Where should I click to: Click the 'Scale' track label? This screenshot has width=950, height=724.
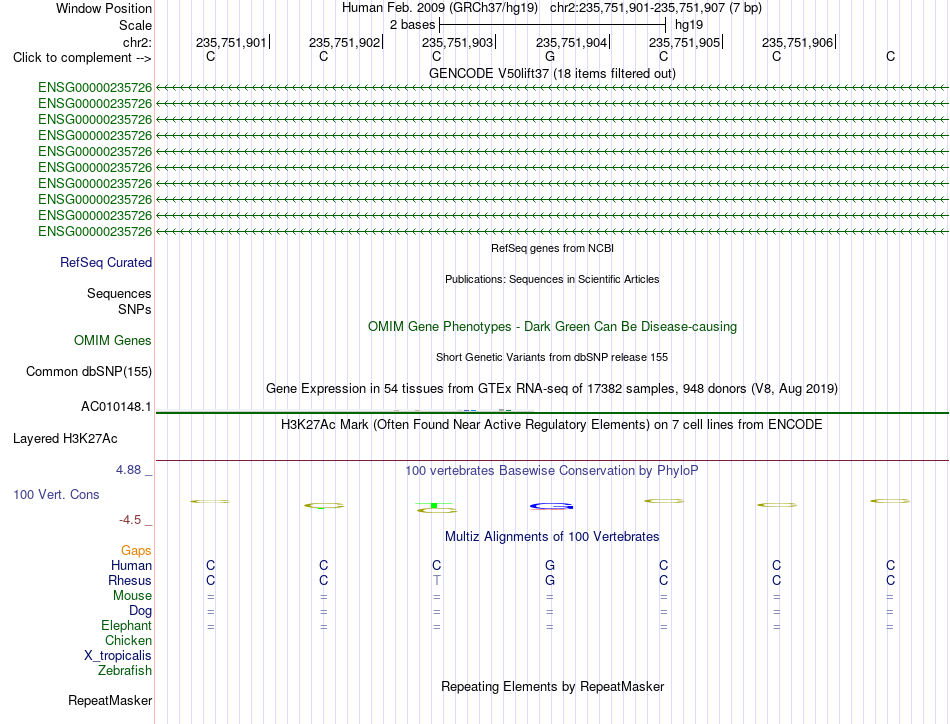click(x=135, y=25)
